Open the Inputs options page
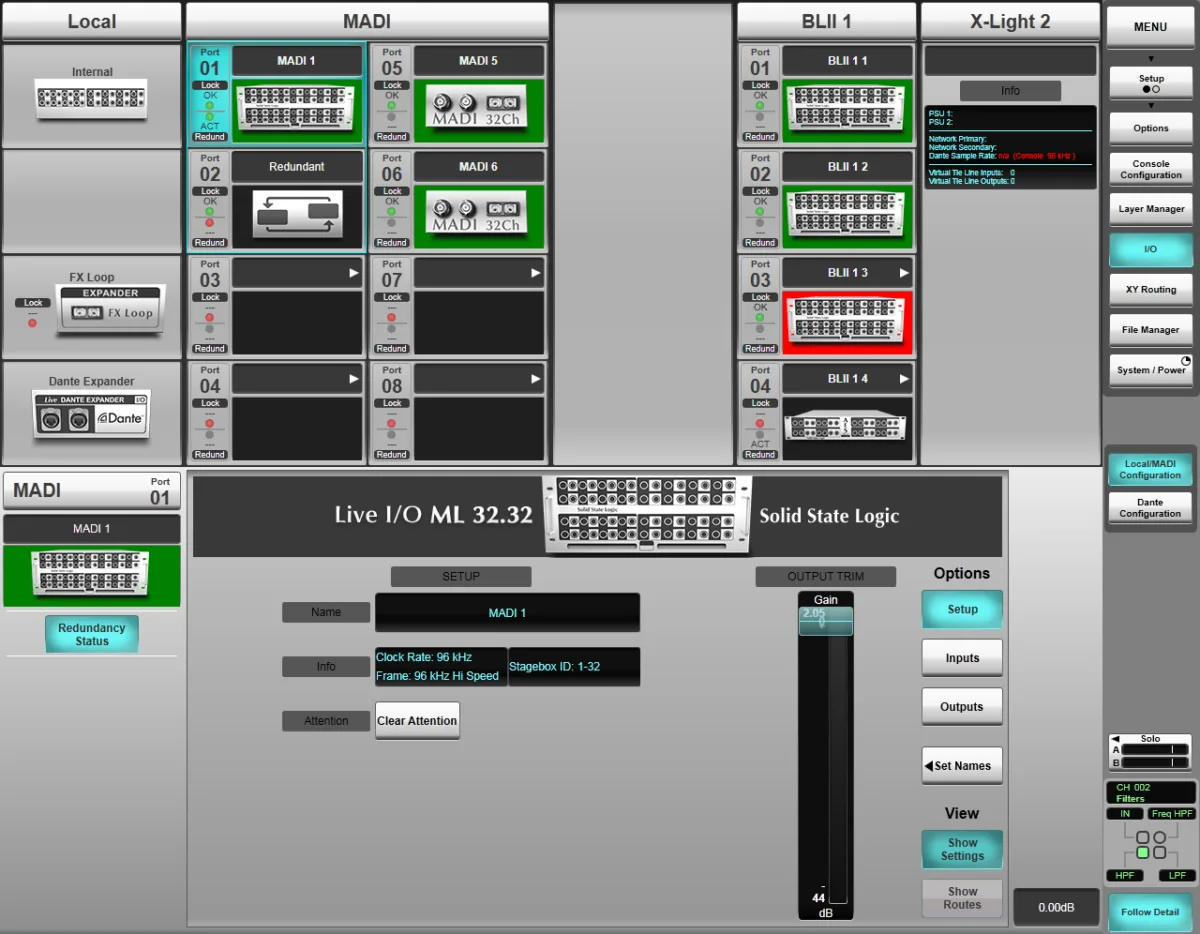 (x=962, y=658)
